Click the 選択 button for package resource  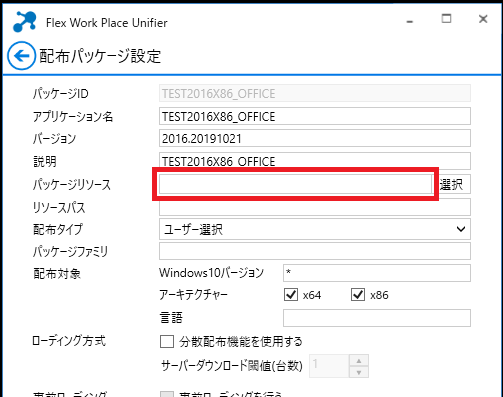(452, 184)
